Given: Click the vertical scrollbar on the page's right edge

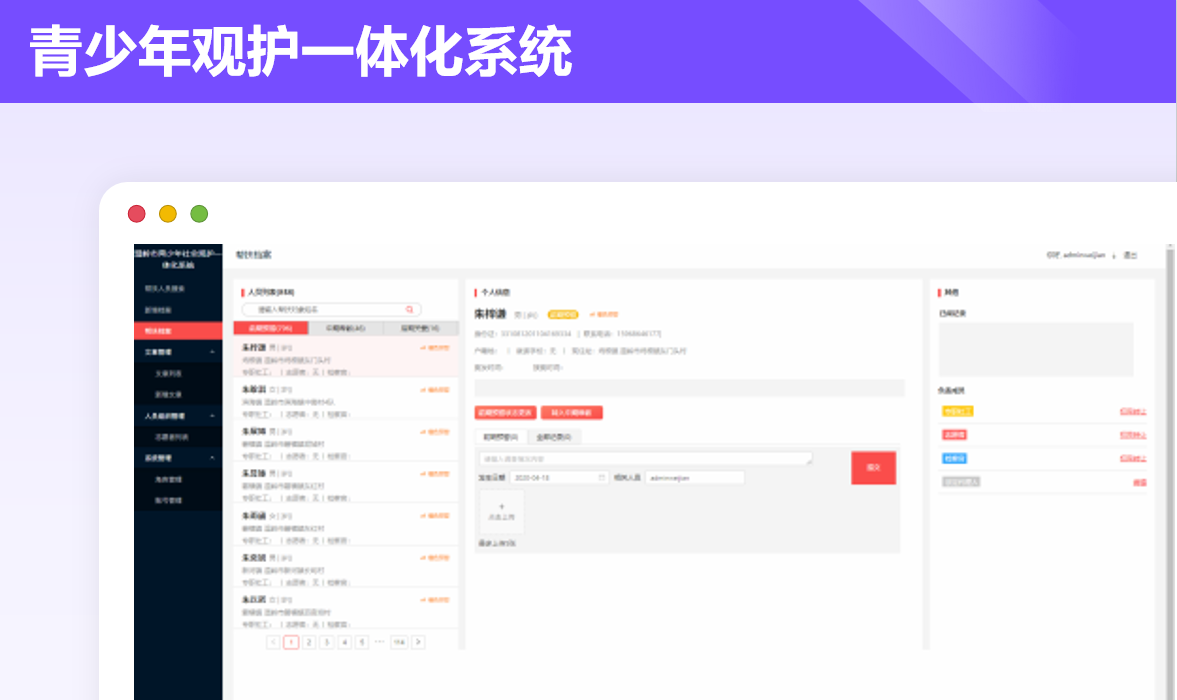Looking at the screenshot, I should point(1169,471).
